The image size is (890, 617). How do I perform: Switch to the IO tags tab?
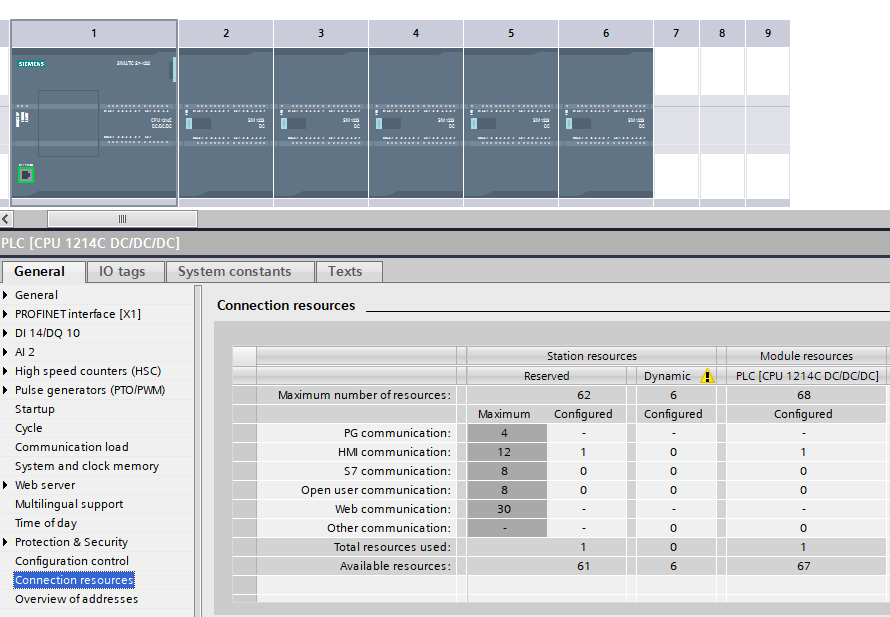[122, 271]
